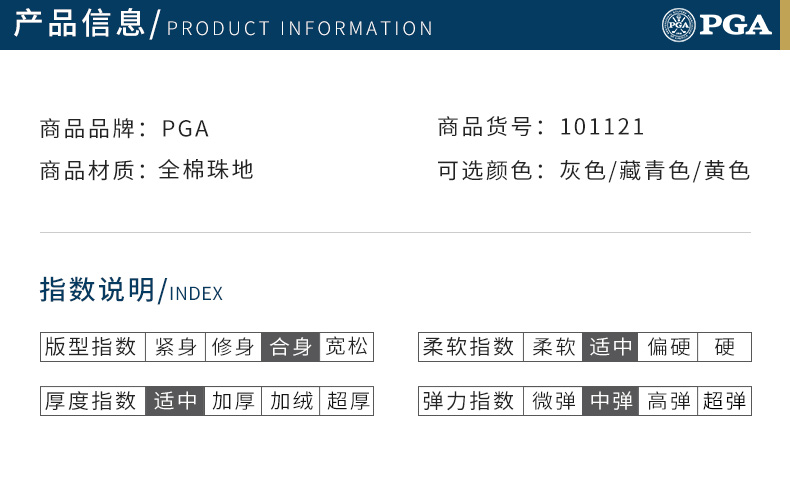Click the product number 101121
The image size is (790, 500).
tap(602, 128)
